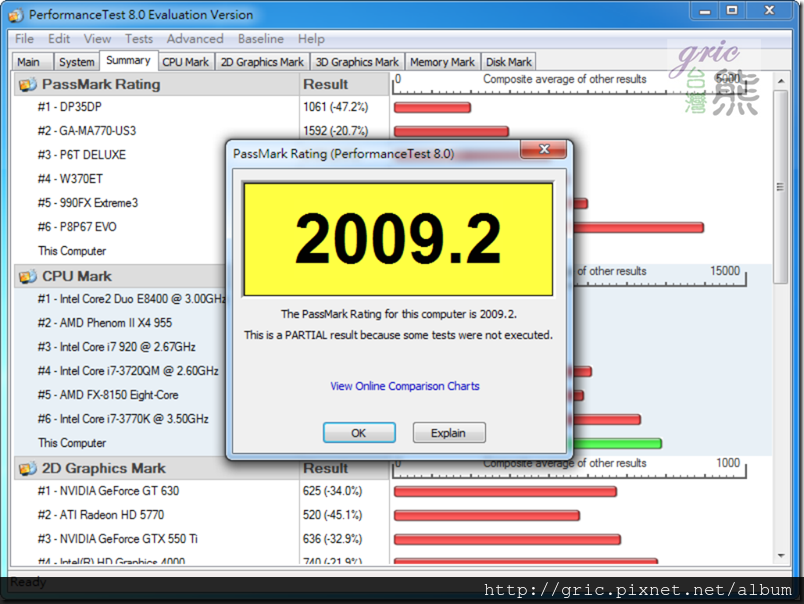Click the scrollbar down arrow
804x604 pixels.
(x=780, y=556)
